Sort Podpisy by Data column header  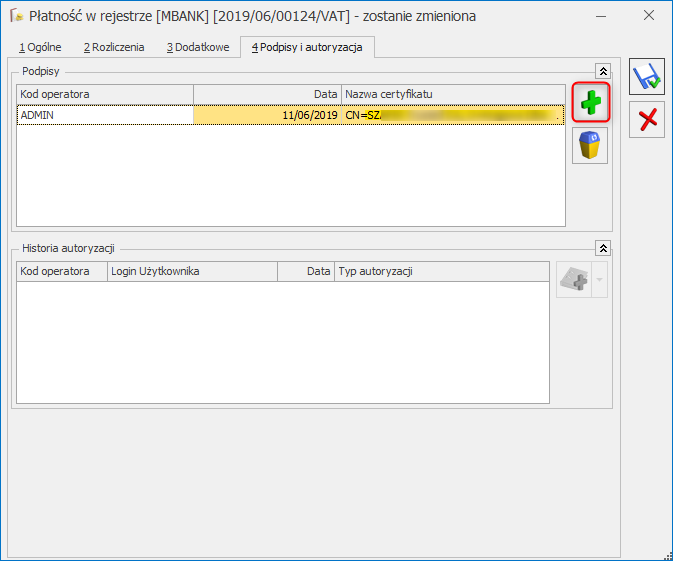tap(267, 94)
